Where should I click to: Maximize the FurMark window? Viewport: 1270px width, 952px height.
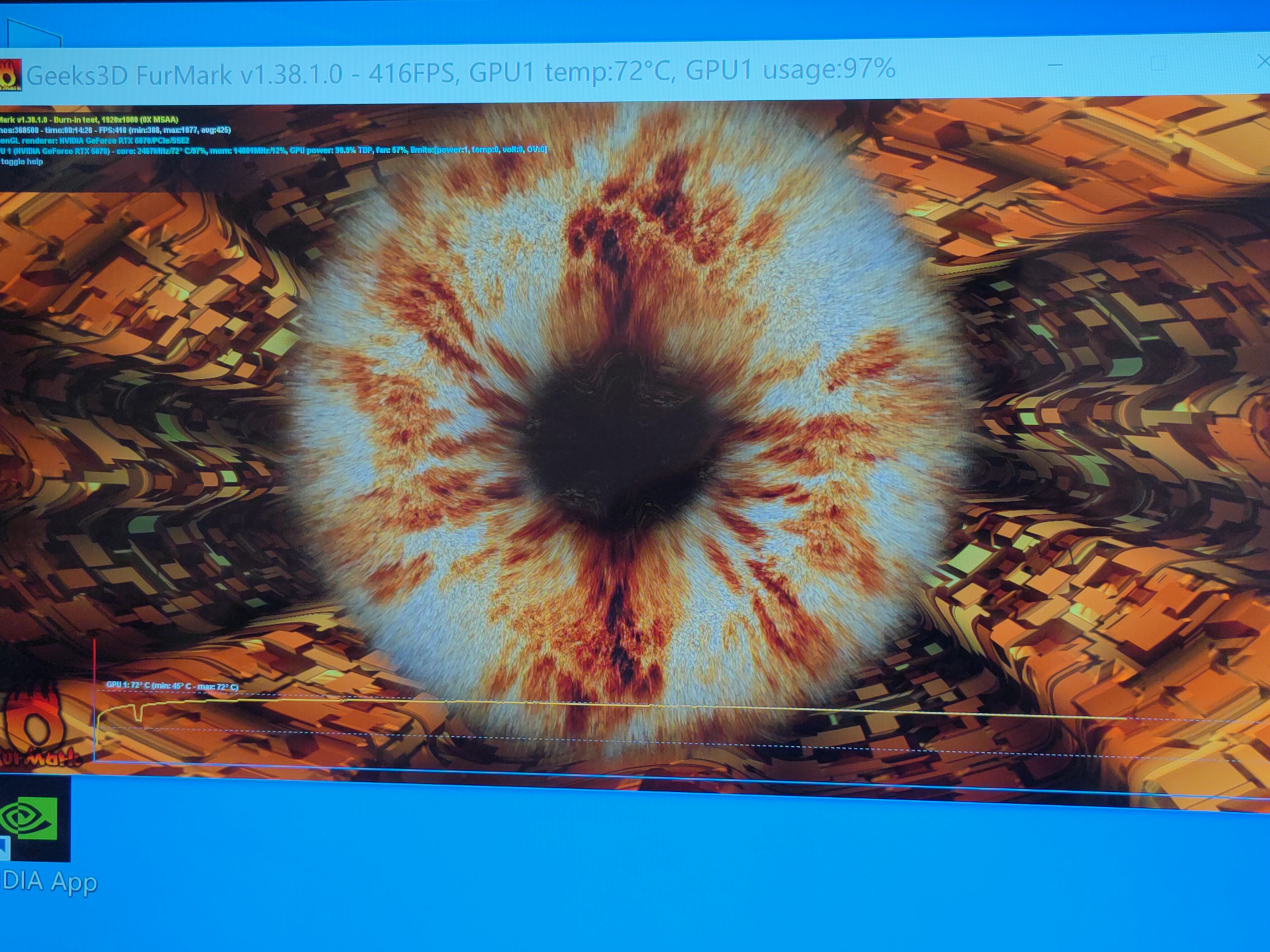click(x=1158, y=64)
